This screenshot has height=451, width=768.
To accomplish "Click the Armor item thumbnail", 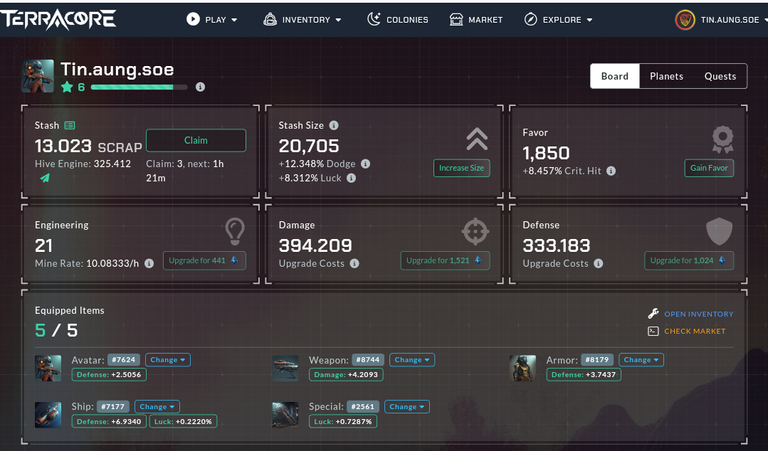I will tap(523, 368).
